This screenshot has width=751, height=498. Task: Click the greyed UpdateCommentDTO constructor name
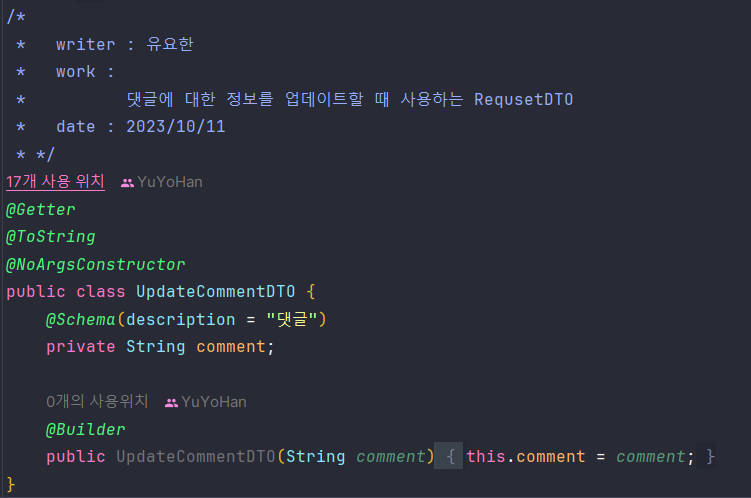[196, 456]
